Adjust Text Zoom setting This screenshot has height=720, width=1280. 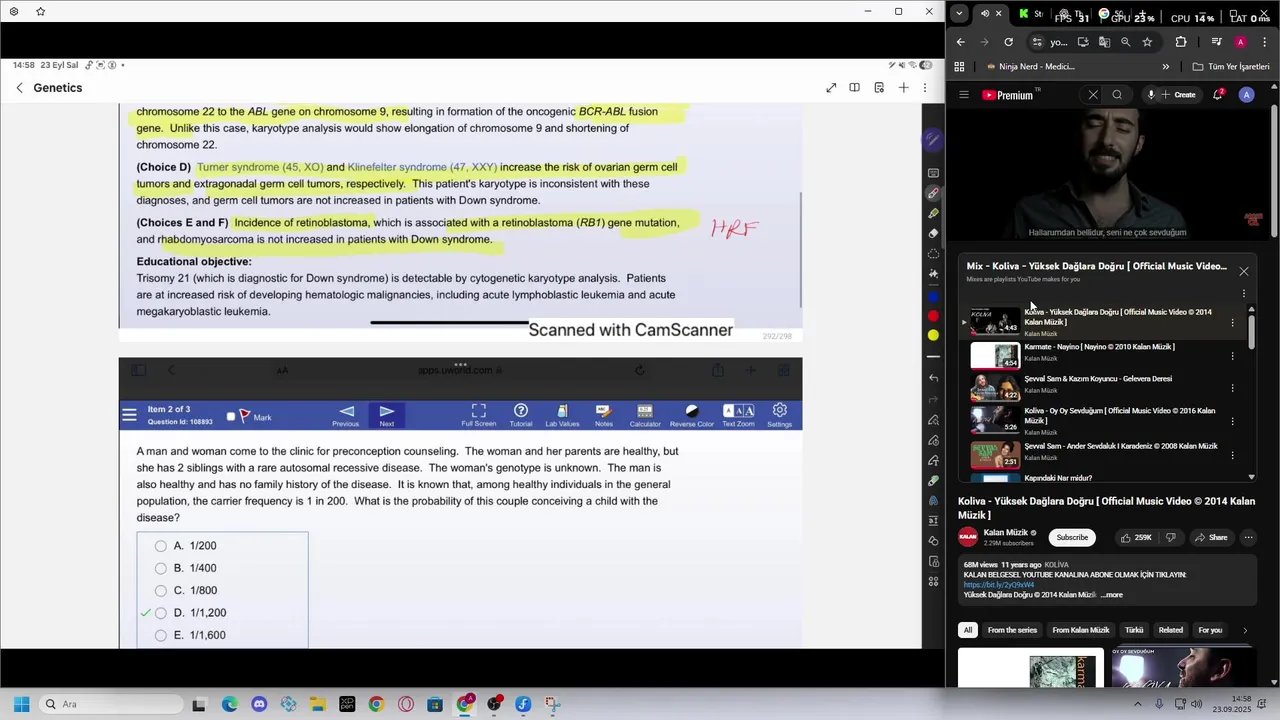tap(738, 416)
